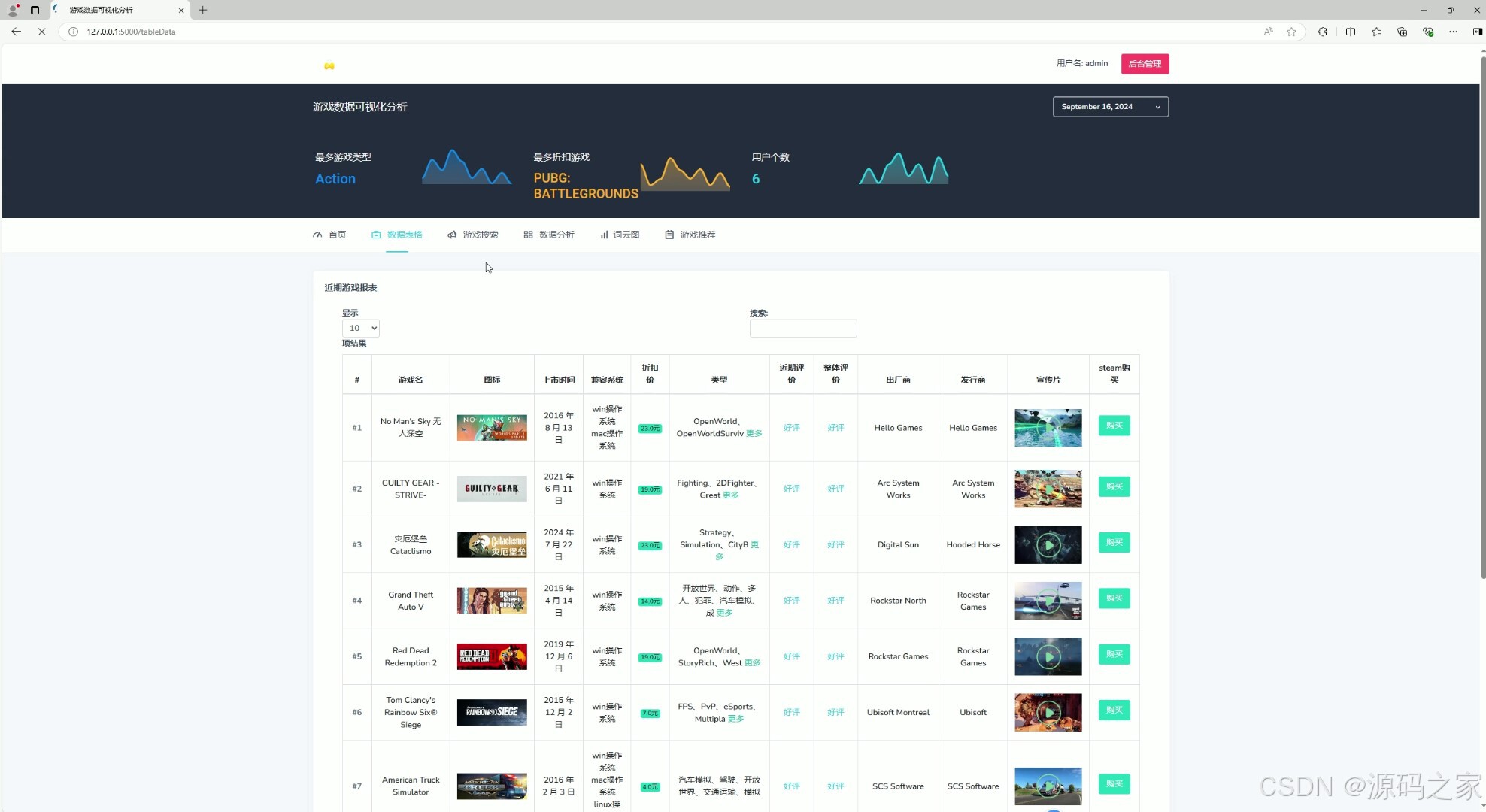Click the red 后台管理 button

pyautogui.click(x=1145, y=64)
